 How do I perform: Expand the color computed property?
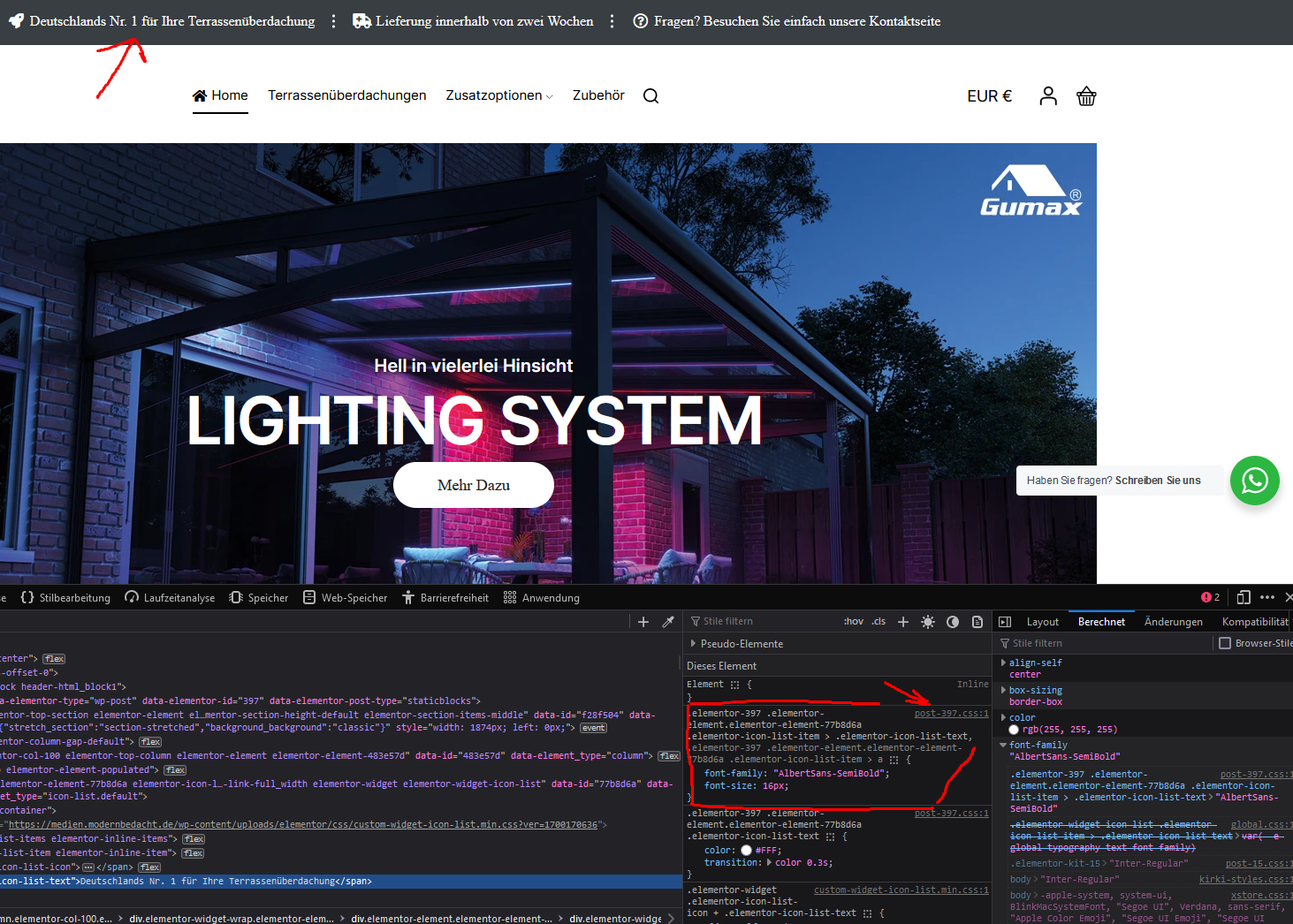1003,717
